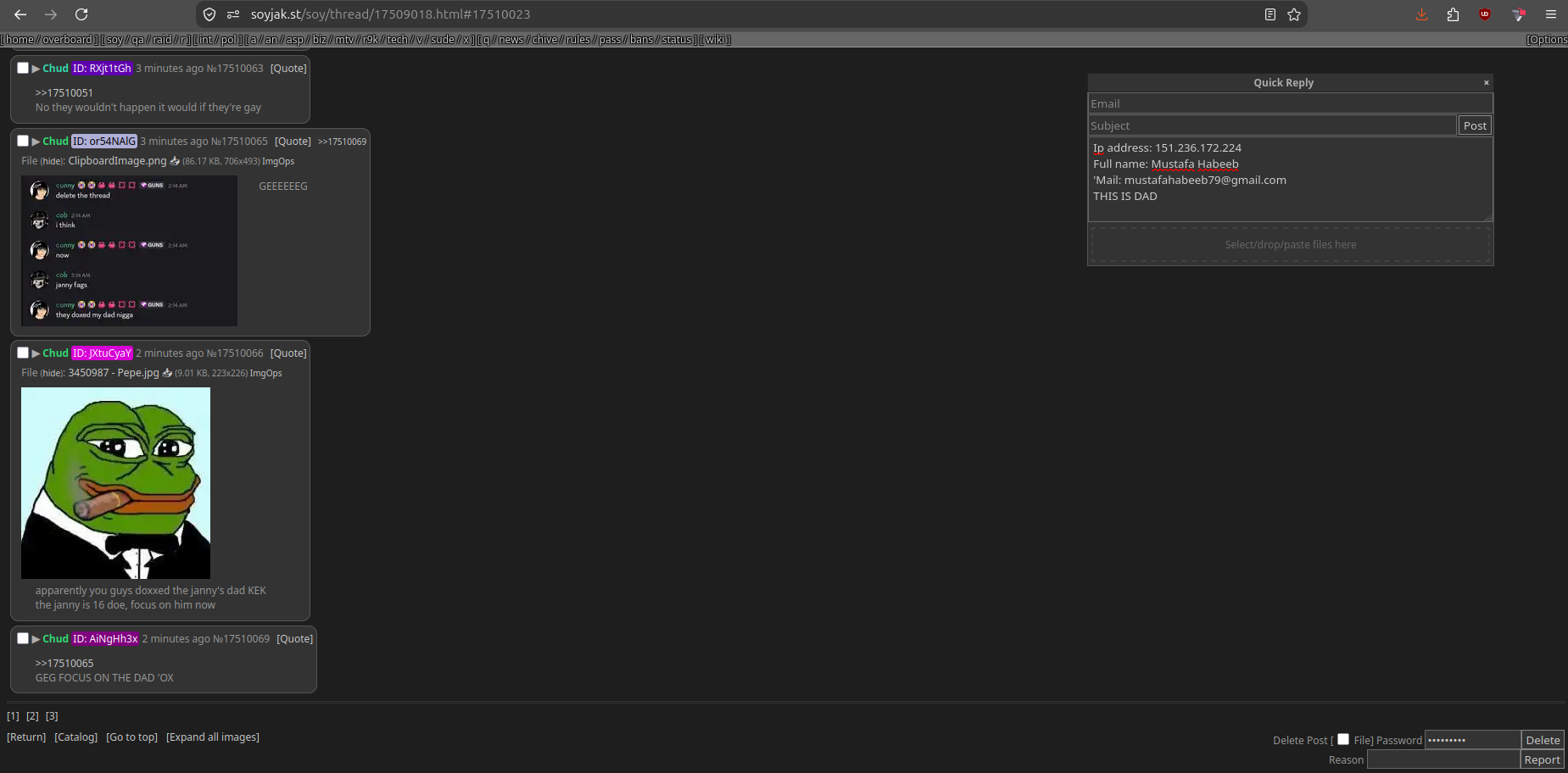Open the board [Catalog]
This screenshot has height=773, width=1568.
point(76,737)
